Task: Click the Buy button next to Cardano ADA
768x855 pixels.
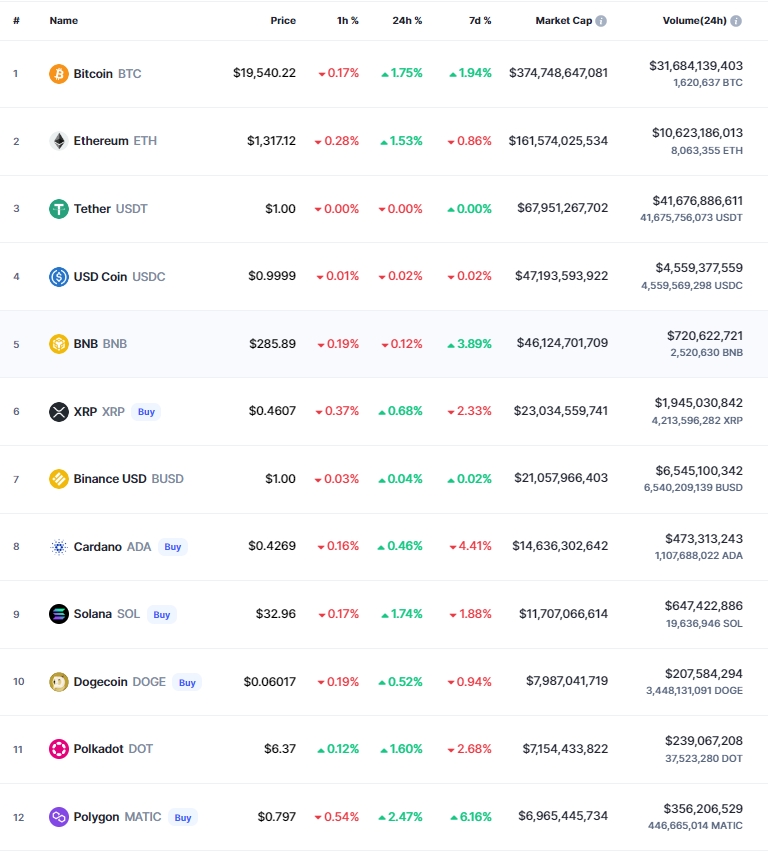Action: pos(173,547)
